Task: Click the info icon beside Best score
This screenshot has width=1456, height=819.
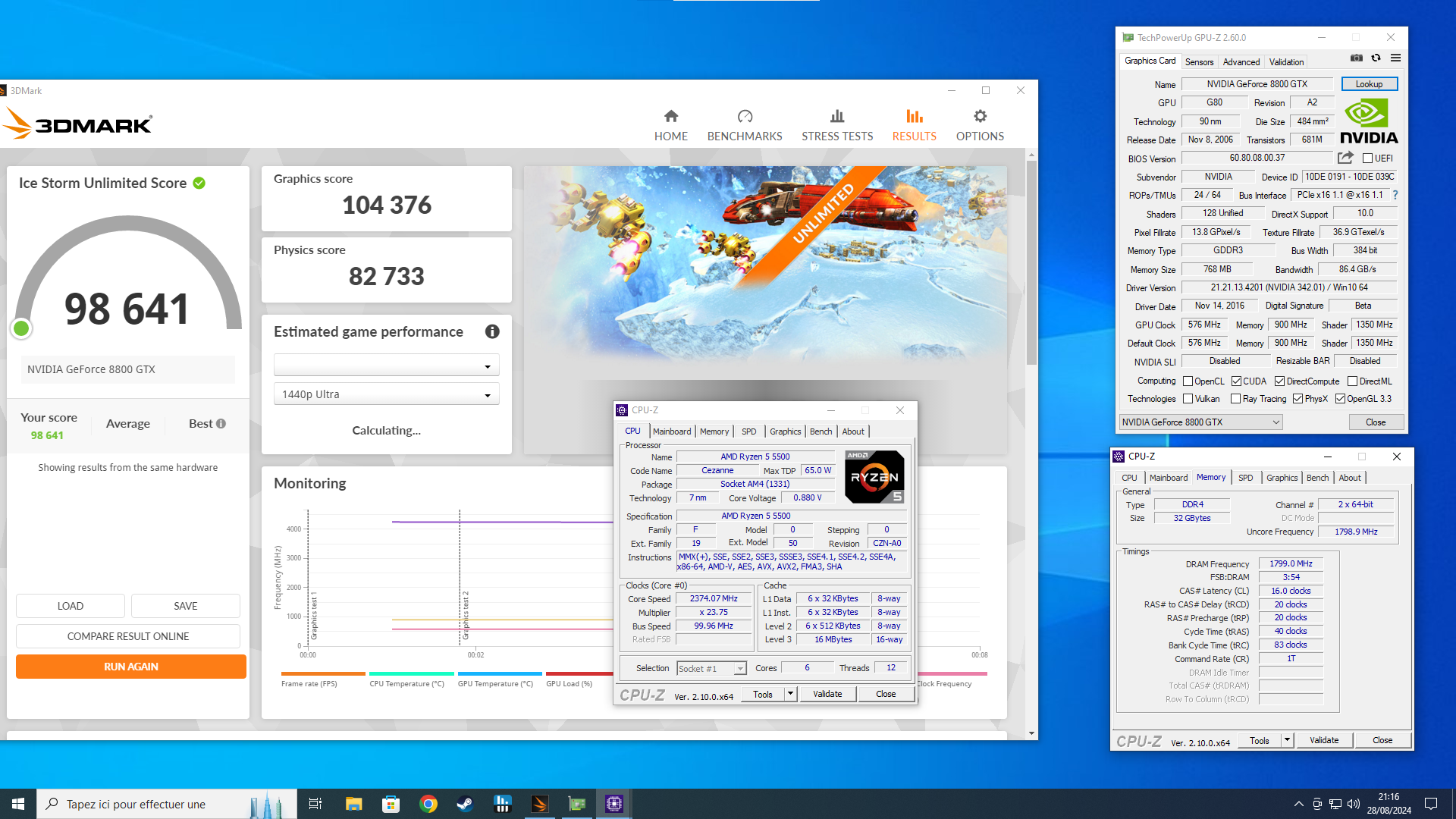Action: (221, 424)
